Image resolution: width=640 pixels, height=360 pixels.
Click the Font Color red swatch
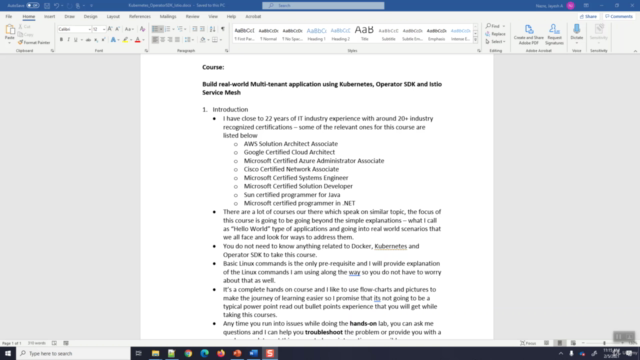(138, 40)
